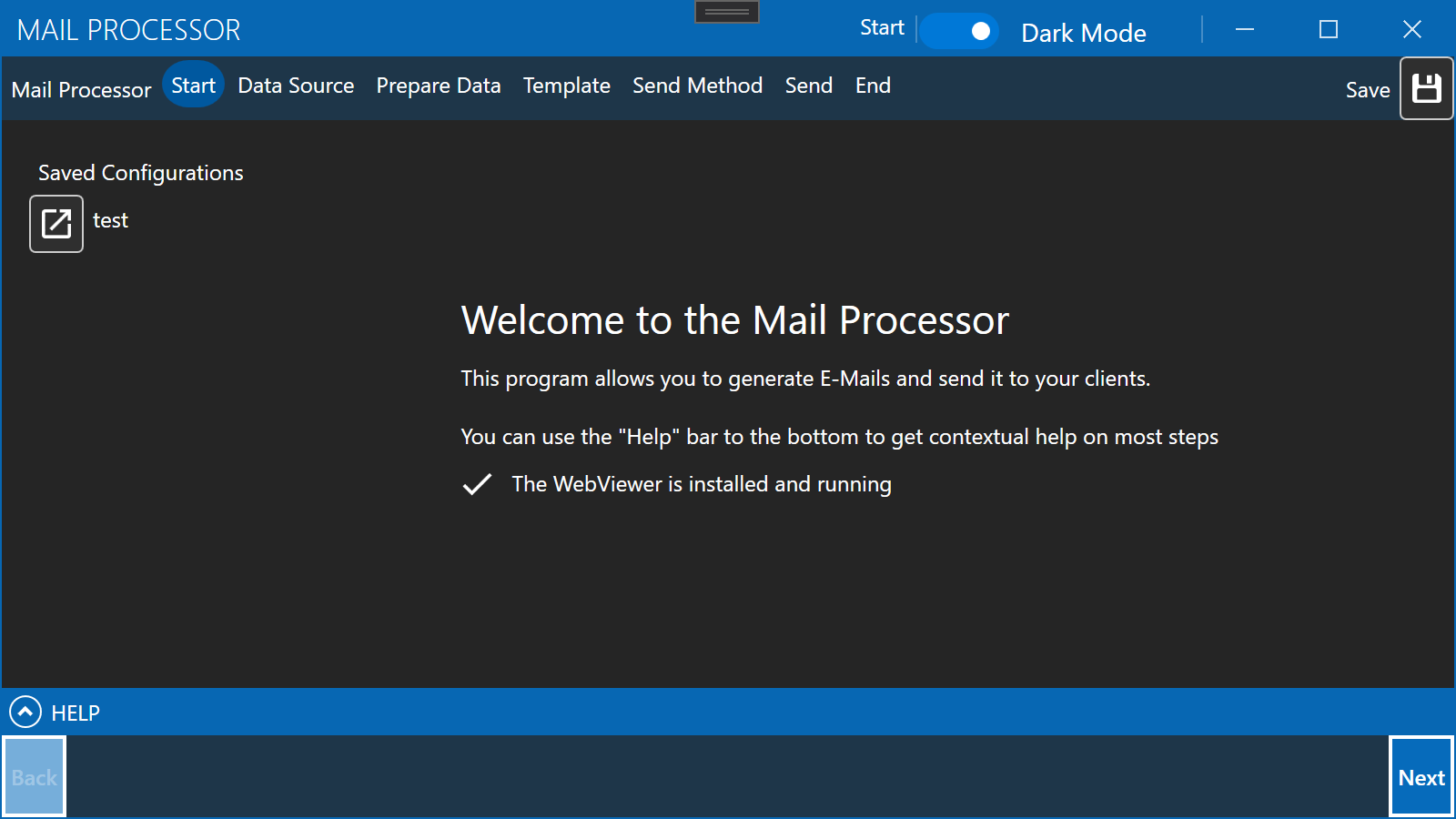1456x819 pixels.
Task: Select the Send Method step
Action: (x=697, y=85)
